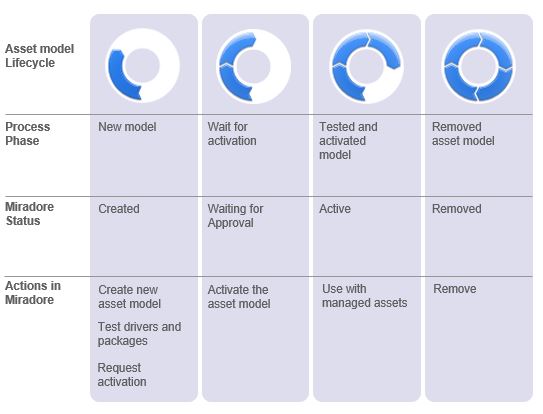The image size is (543, 414).
Task: Click the 'New model' phase text
Action: pyautogui.click(x=127, y=127)
